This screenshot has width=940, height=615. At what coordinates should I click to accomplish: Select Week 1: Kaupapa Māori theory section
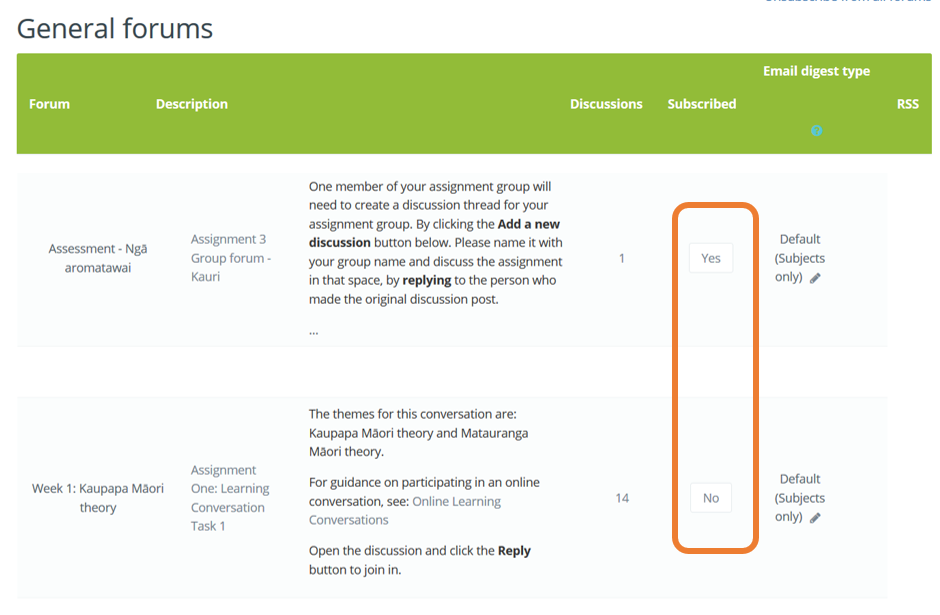tap(98, 498)
